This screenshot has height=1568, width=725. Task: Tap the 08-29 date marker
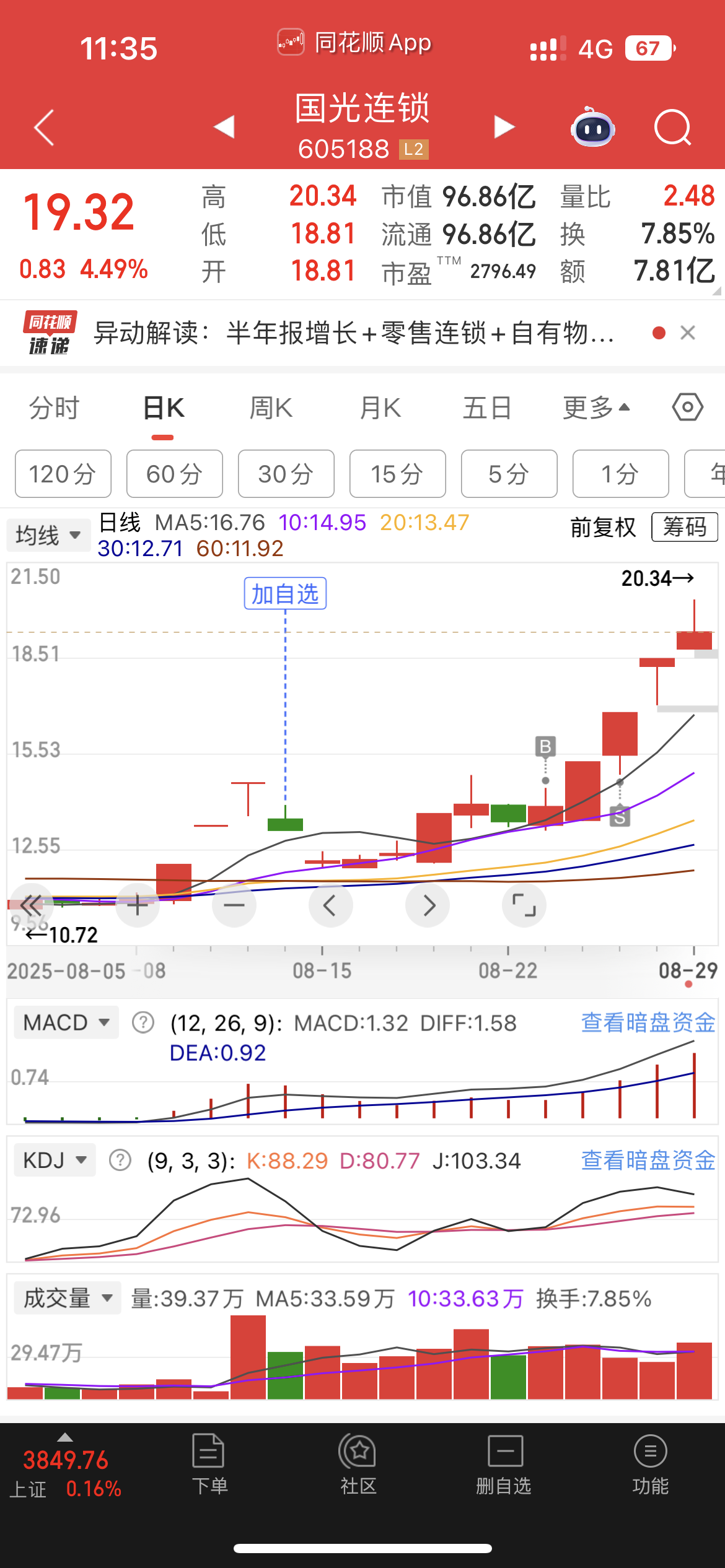(x=688, y=970)
